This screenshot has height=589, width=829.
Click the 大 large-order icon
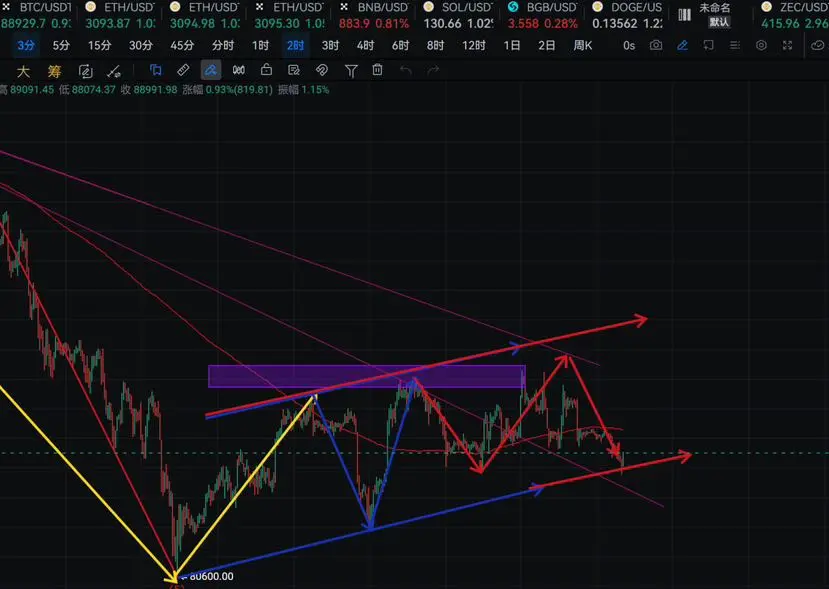pos(23,70)
